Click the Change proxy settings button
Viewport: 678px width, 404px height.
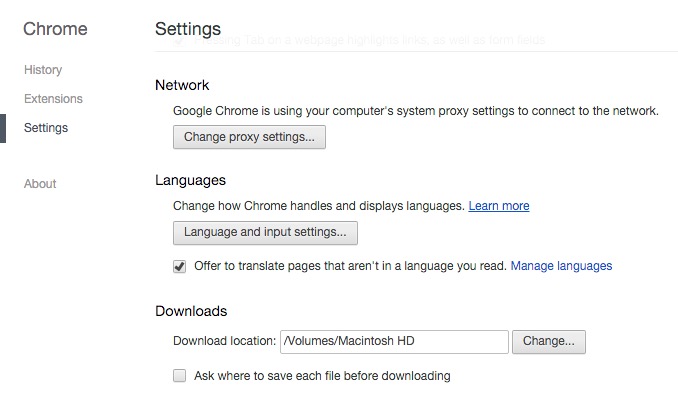249,137
